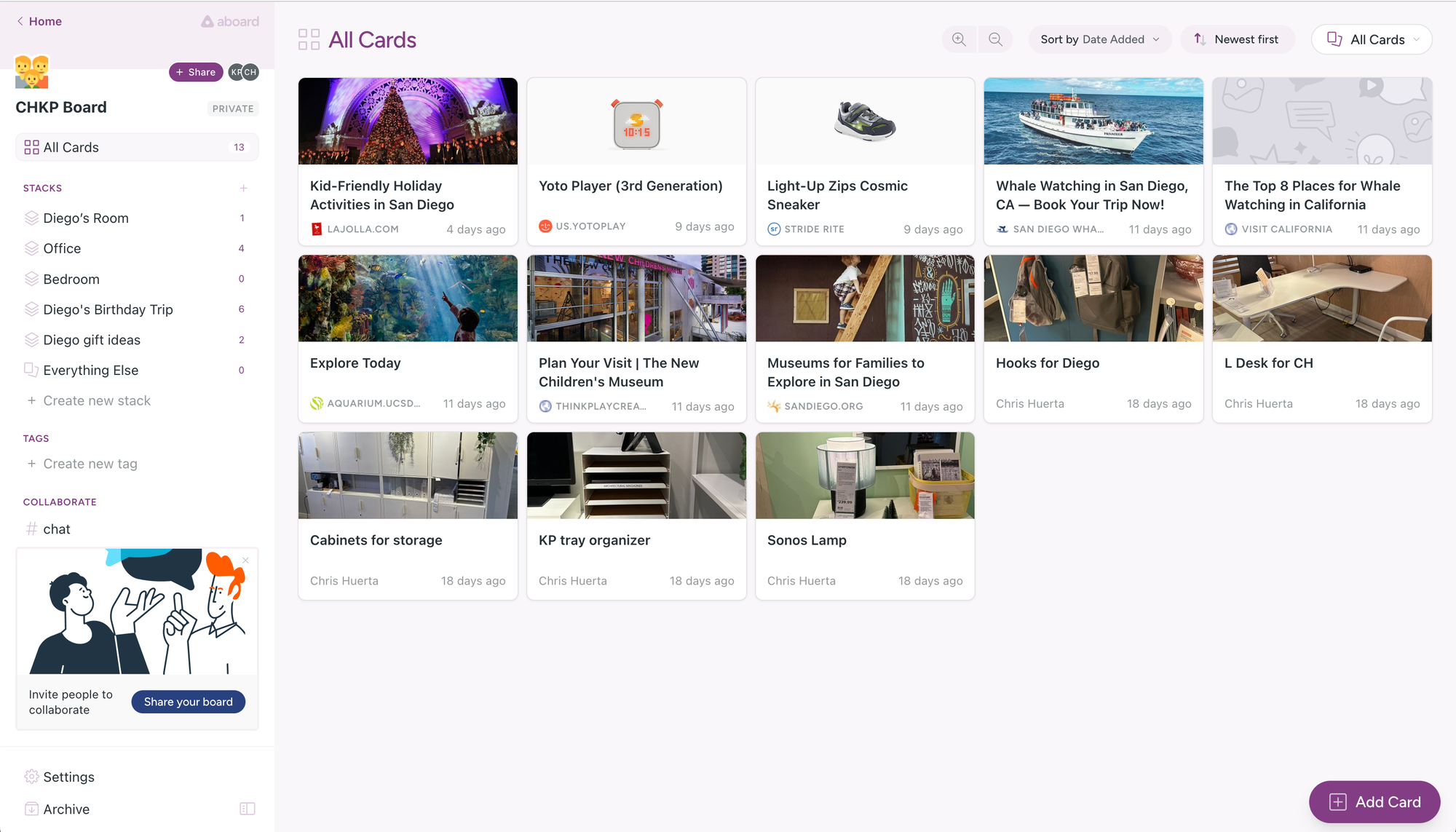Dismiss the invite collaborators illustration card

pyautogui.click(x=246, y=560)
